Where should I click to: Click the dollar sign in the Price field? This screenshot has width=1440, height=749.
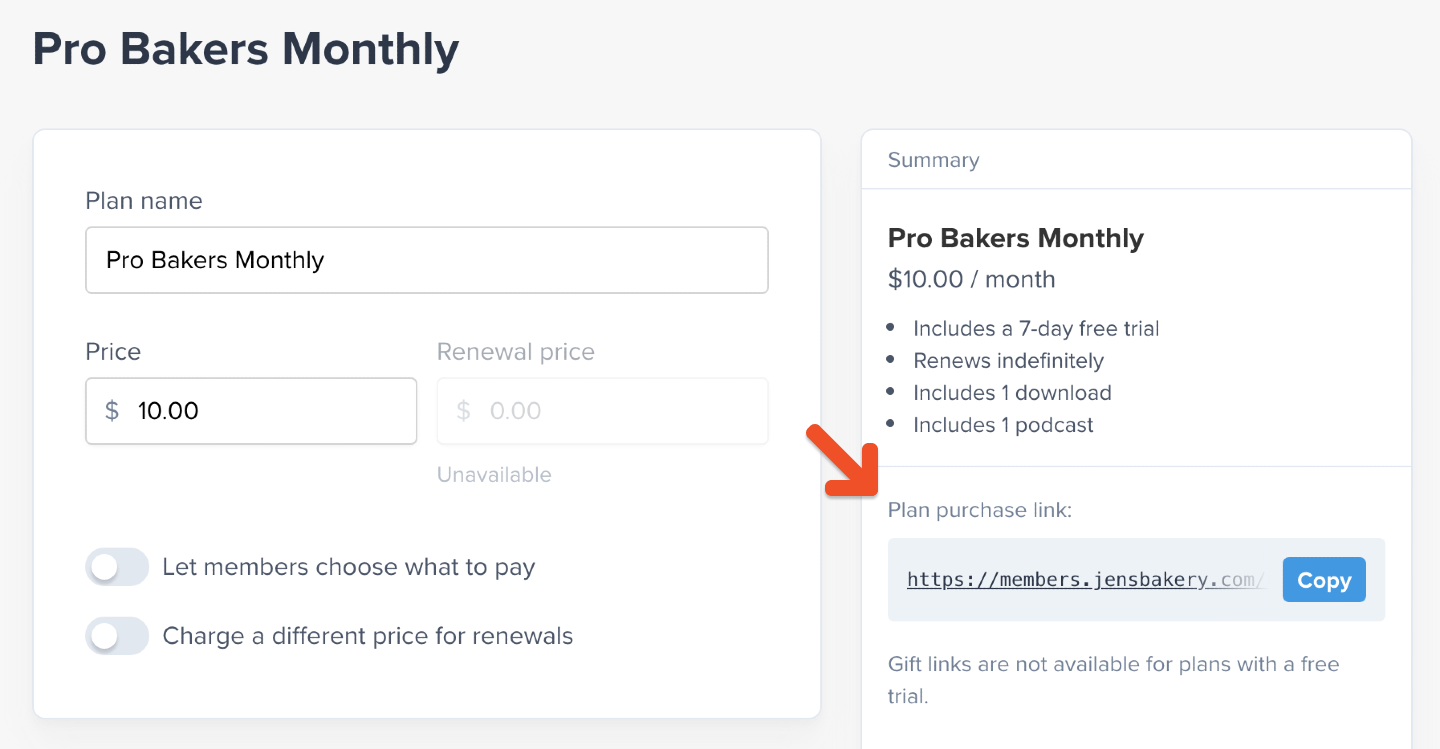(x=112, y=411)
